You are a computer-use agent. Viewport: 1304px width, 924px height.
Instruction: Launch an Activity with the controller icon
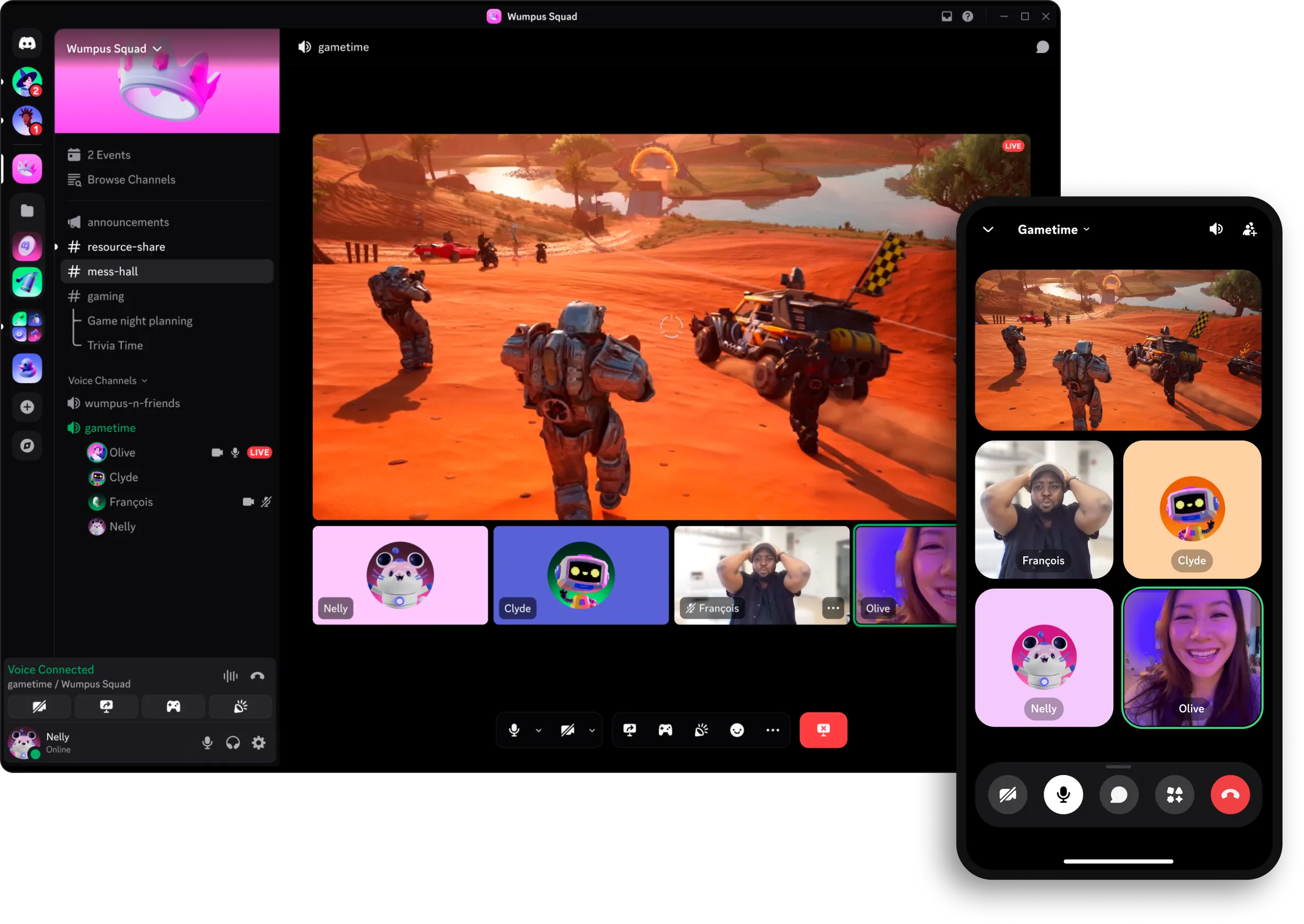point(665,730)
